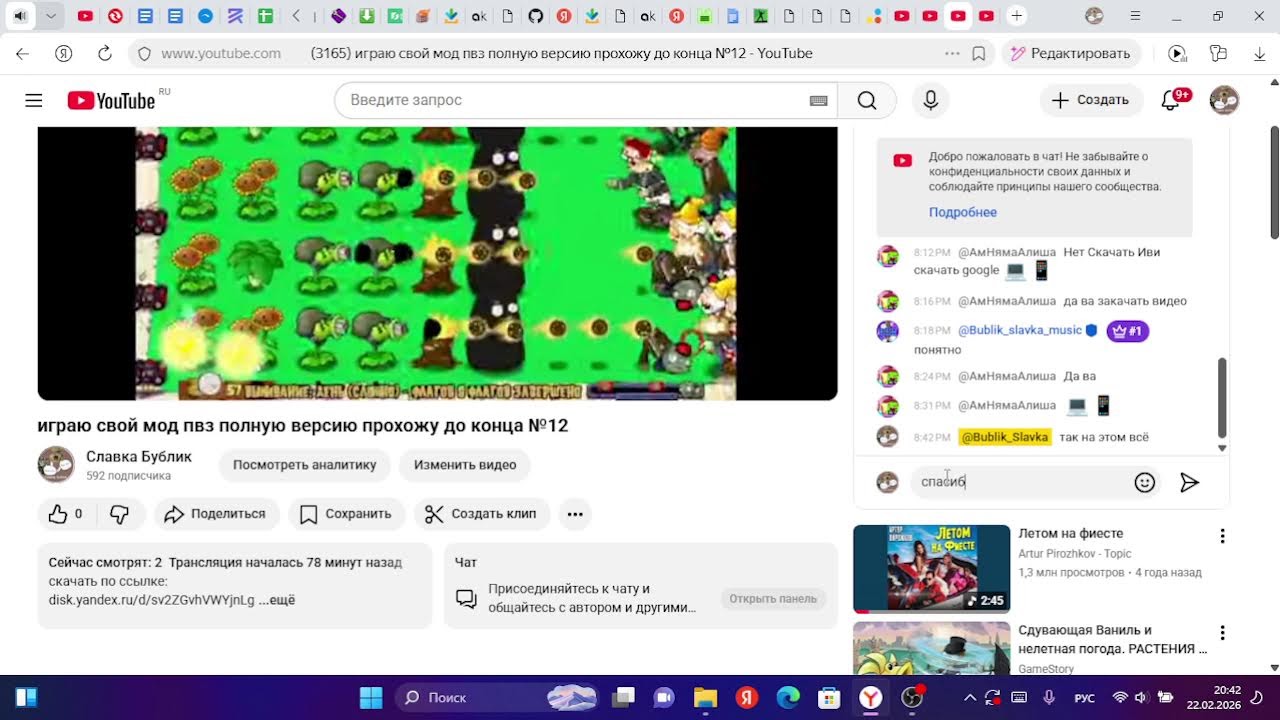
Task: Open the downloads arrow in the browser toolbar
Action: (x=1259, y=53)
